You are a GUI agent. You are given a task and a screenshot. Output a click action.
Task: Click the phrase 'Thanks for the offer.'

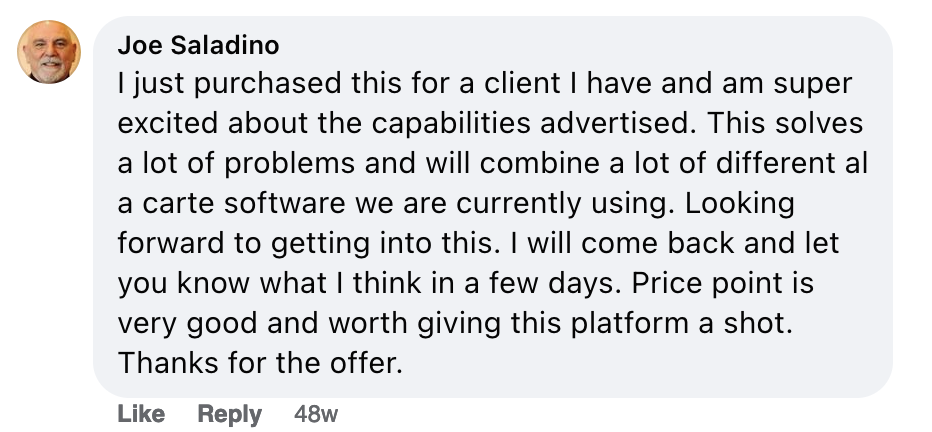[x=260, y=362]
